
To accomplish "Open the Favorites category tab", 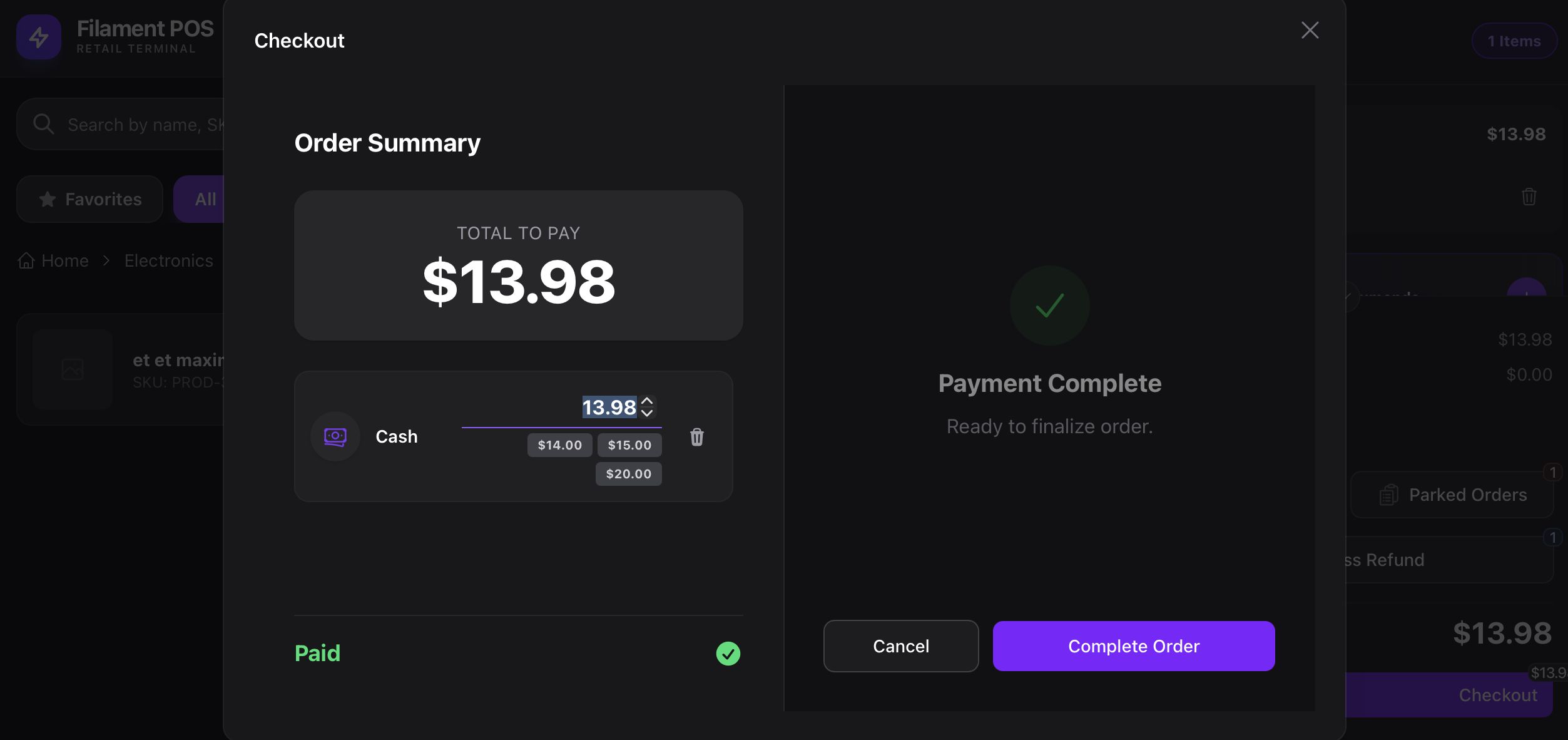I will click(x=90, y=199).
